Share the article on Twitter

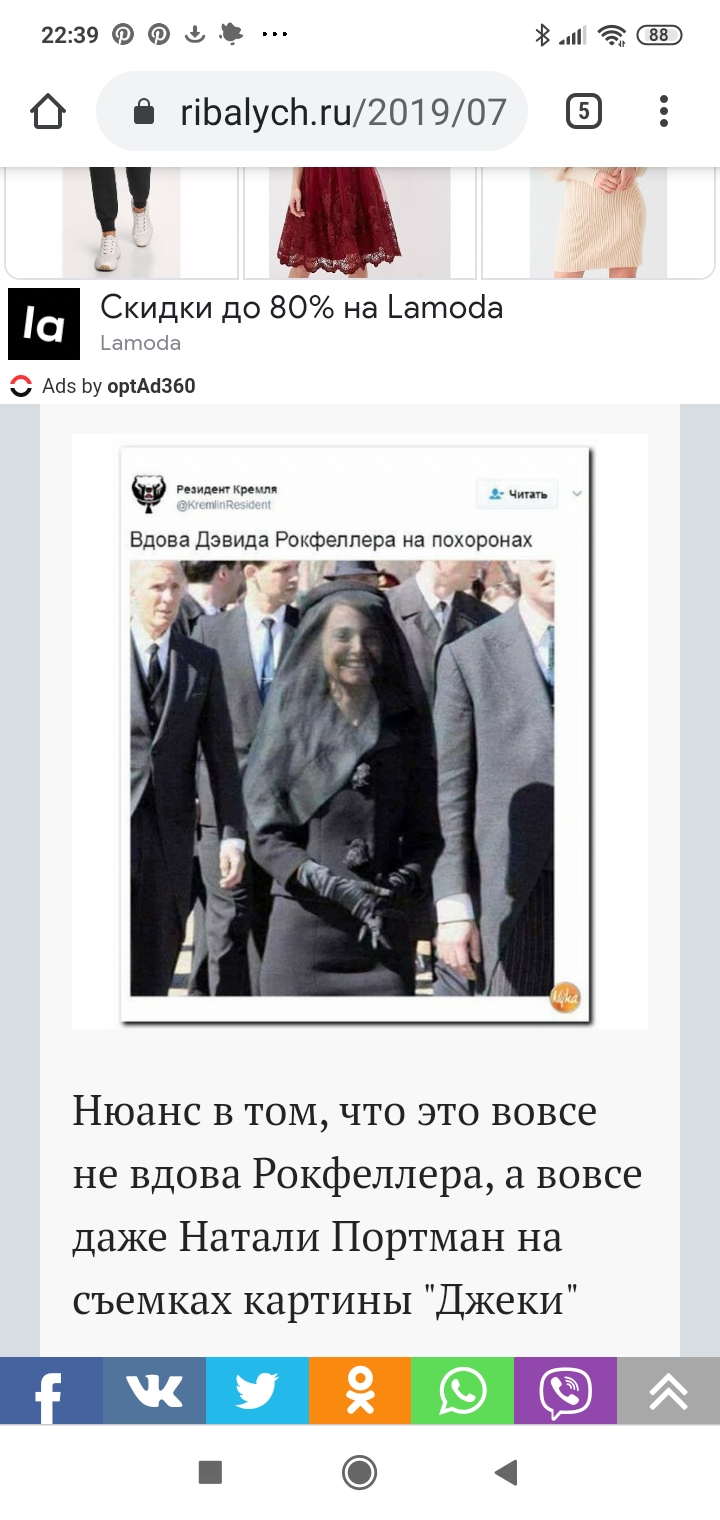(257, 1391)
